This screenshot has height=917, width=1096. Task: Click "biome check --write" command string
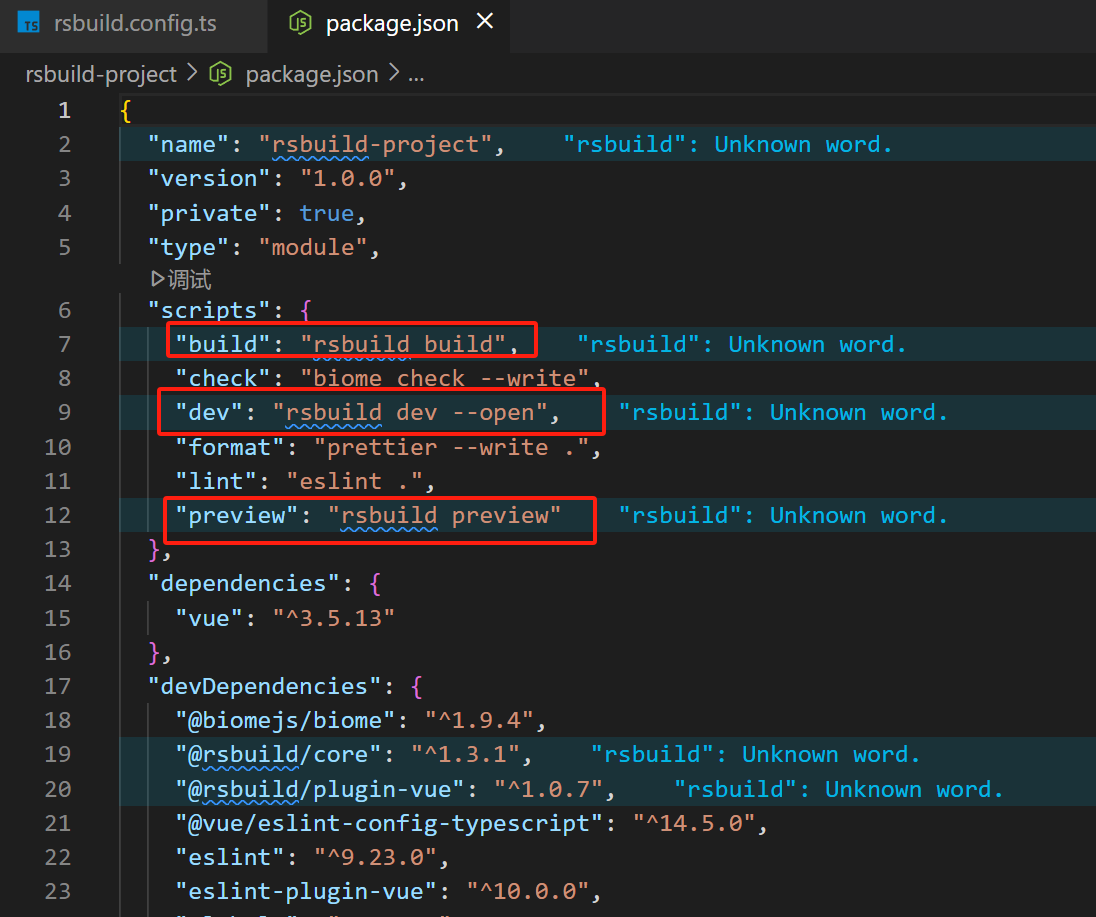pos(445,379)
